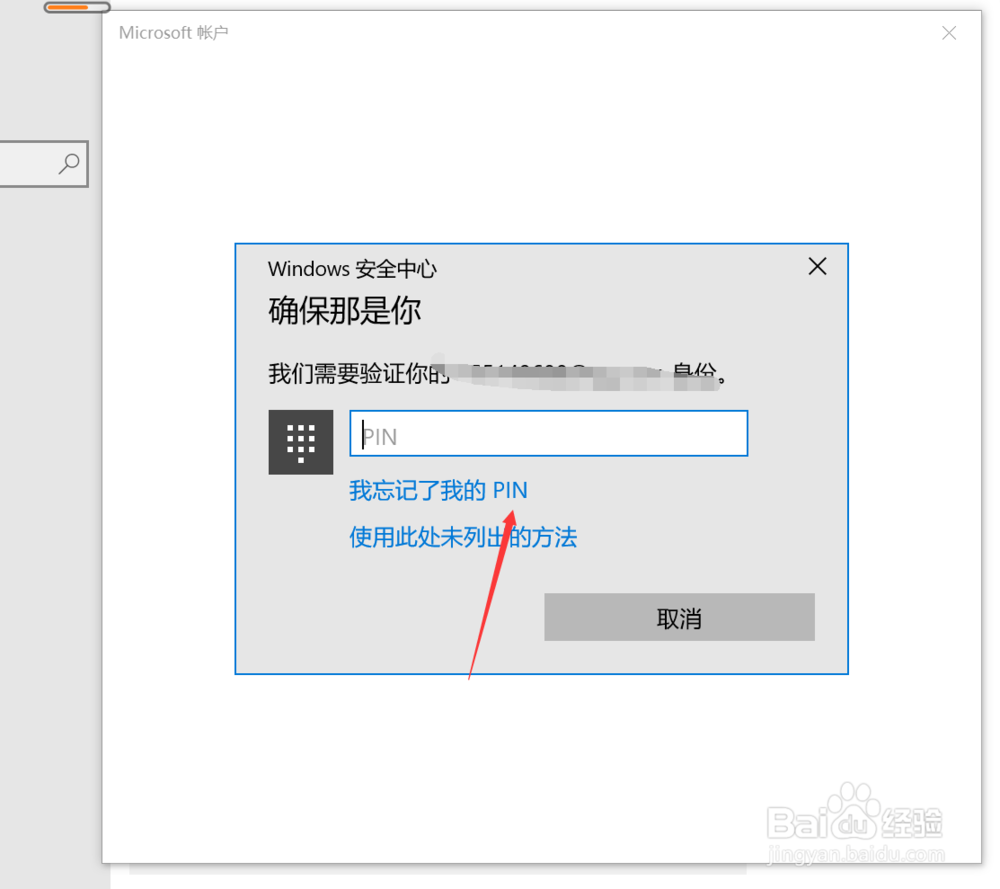Activate the left-side search input
This screenshot has width=1000, height=889.
(x=35, y=163)
